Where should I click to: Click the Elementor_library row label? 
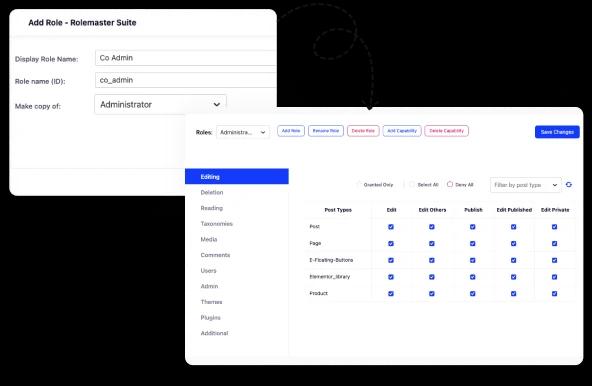coord(330,276)
